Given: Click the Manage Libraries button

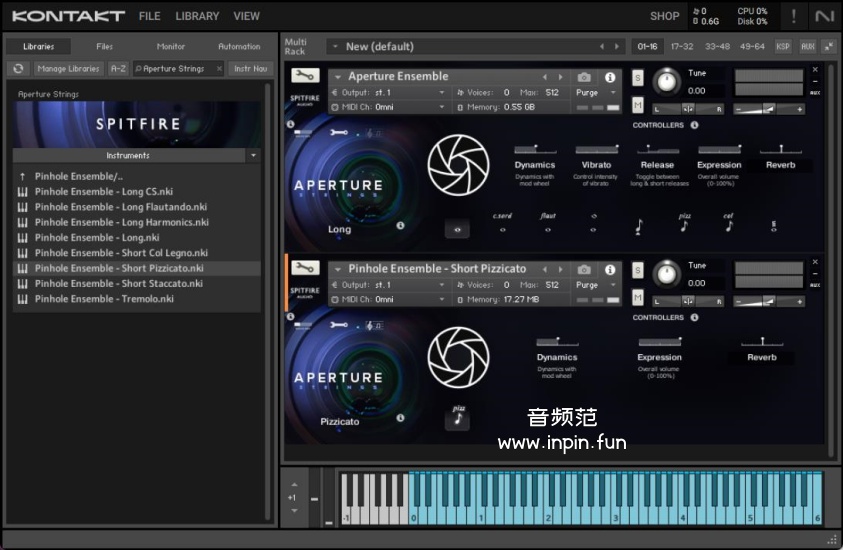Looking at the screenshot, I should click(x=69, y=69).
